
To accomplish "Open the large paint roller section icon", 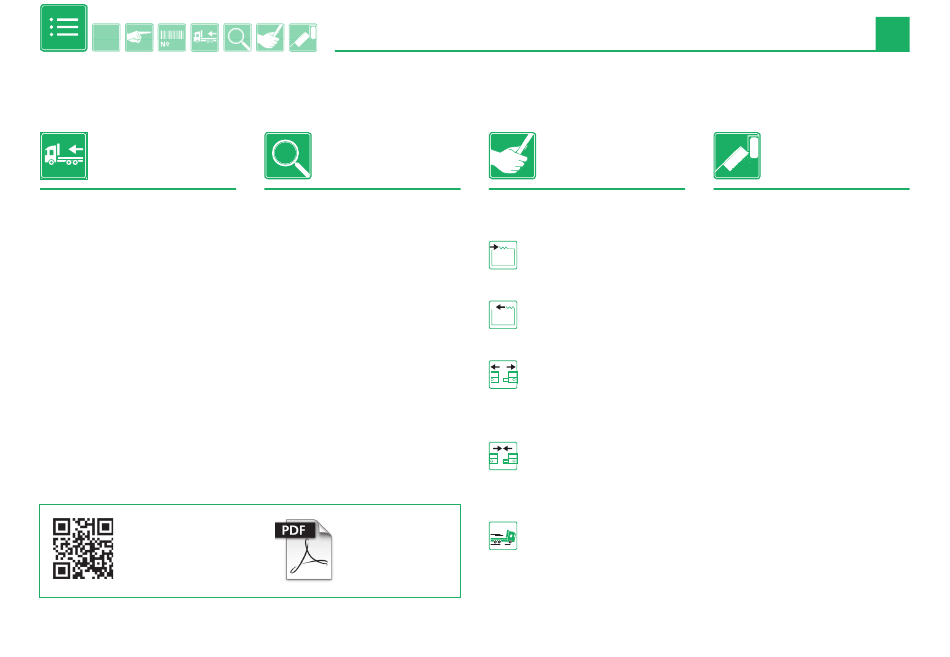I will (x=737, y=156).
